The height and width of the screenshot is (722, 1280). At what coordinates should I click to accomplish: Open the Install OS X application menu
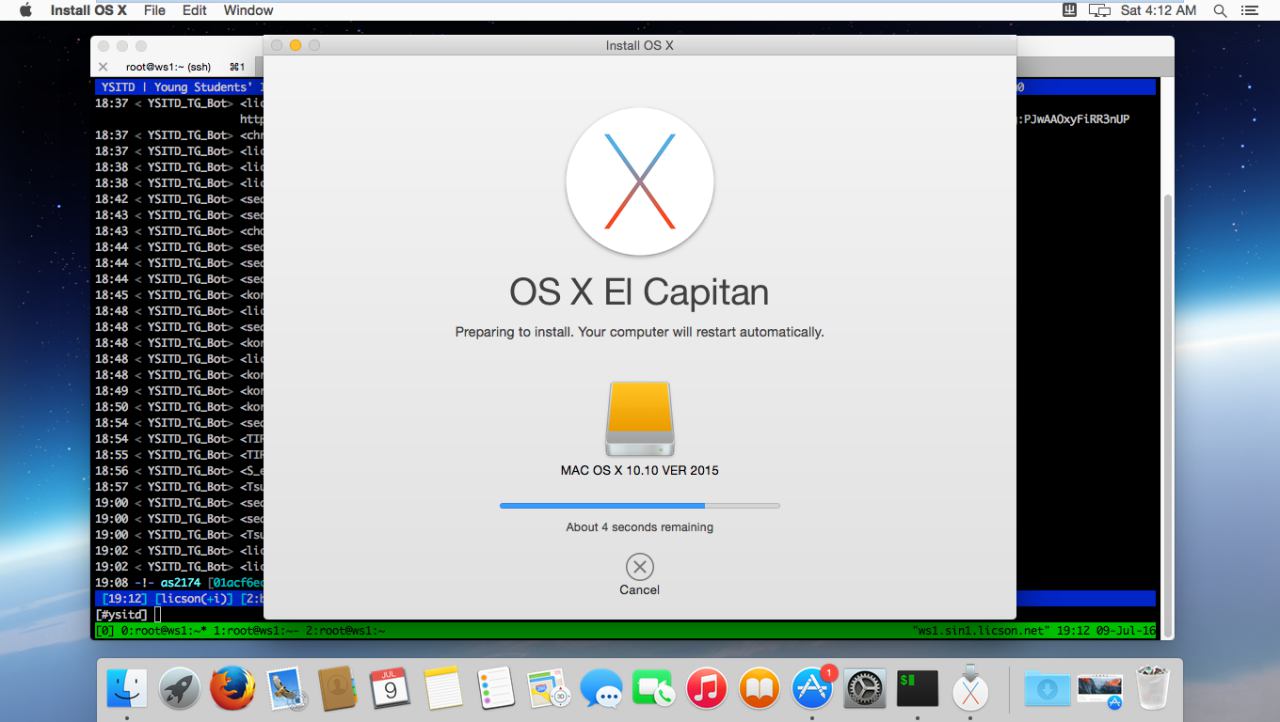point(88,10)
